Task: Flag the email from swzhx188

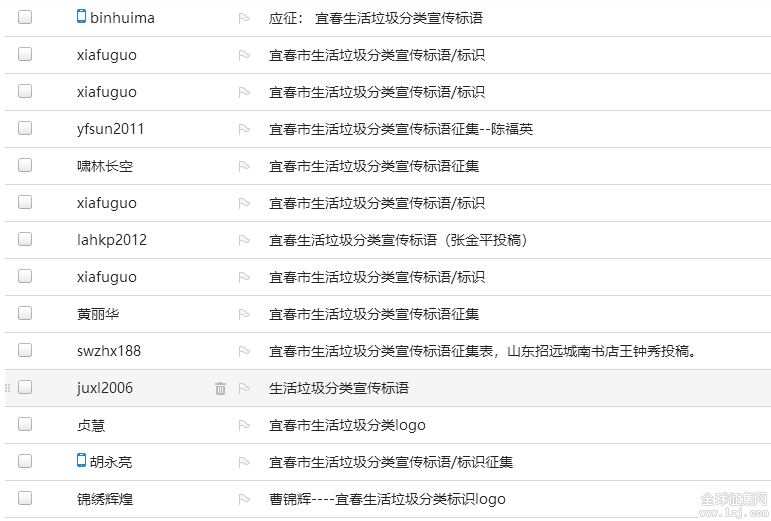Action: click(244, 351)
